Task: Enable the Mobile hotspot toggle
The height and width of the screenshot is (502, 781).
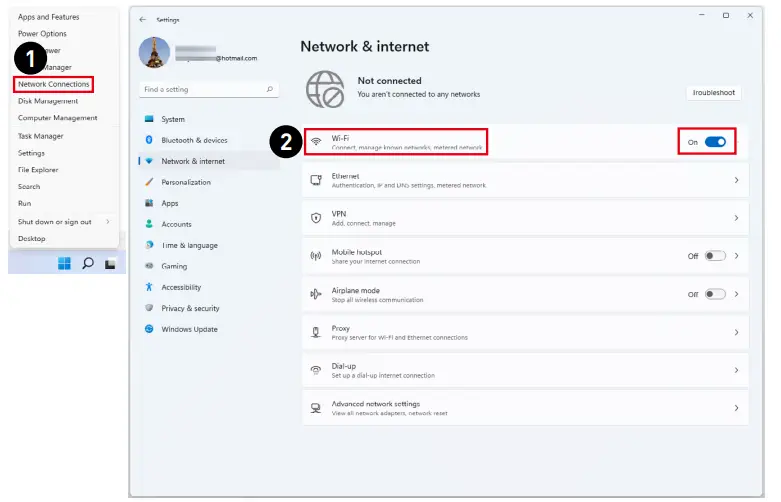Action: (x=715, y=256)
